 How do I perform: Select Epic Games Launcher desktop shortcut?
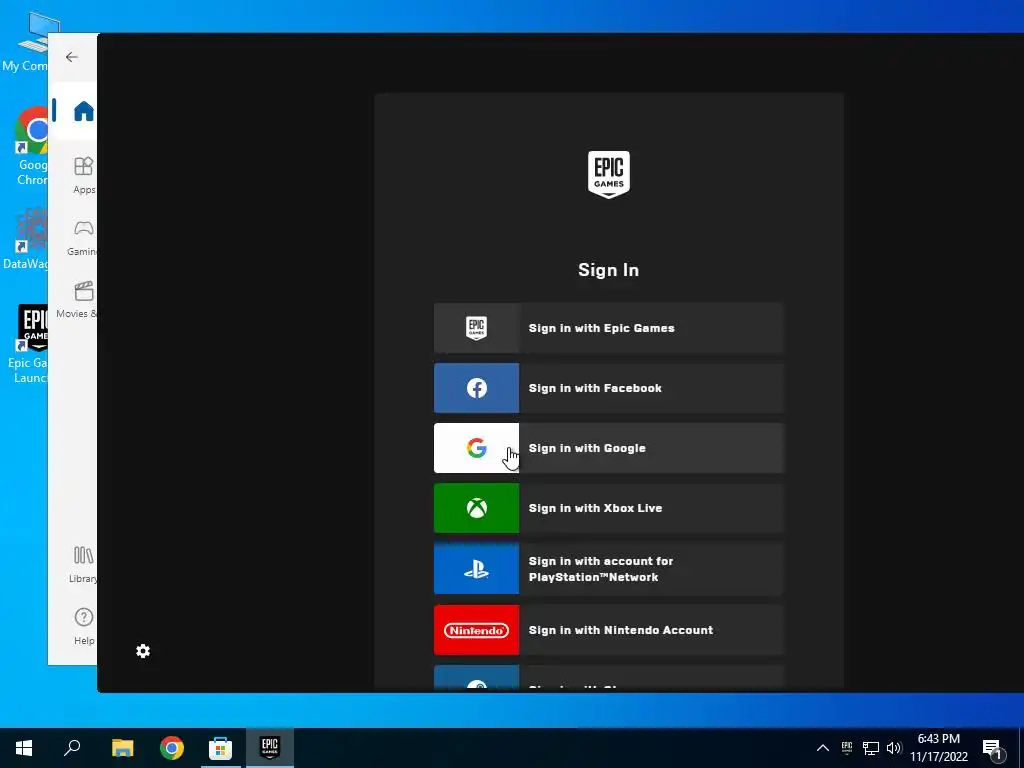pos(27,344)
